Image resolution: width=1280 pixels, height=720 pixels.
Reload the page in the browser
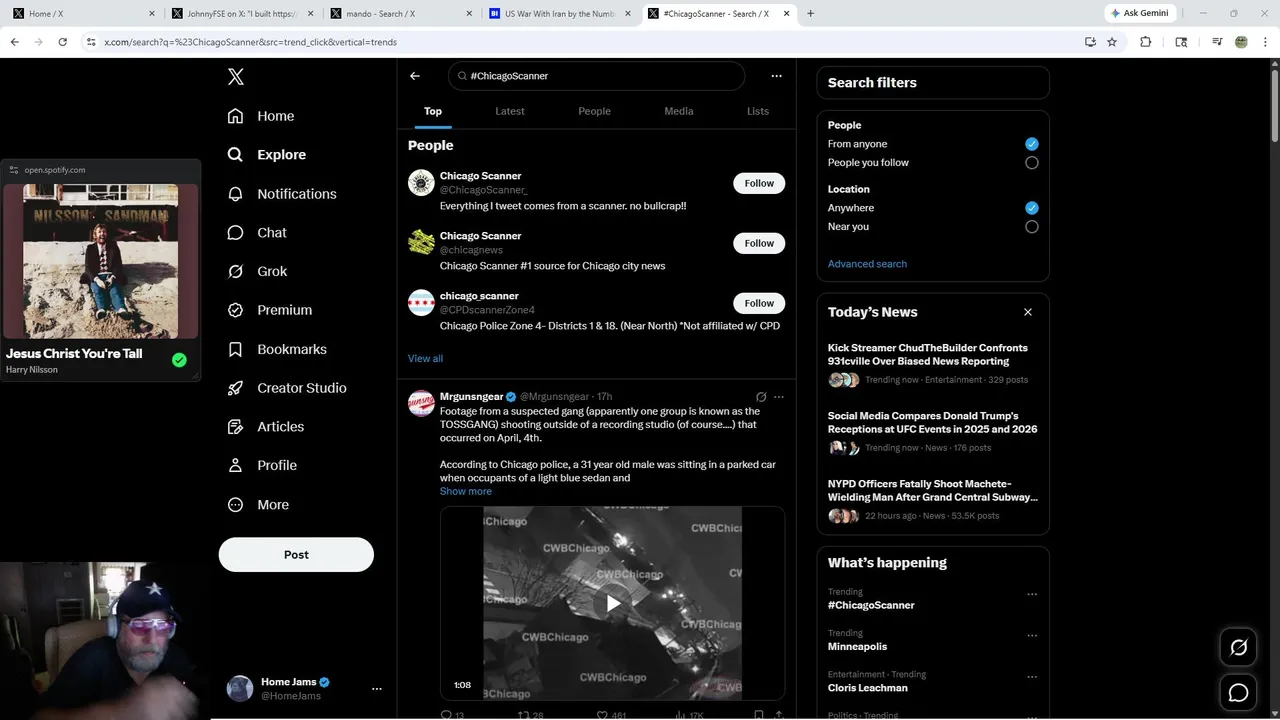[x=62, y=42]
